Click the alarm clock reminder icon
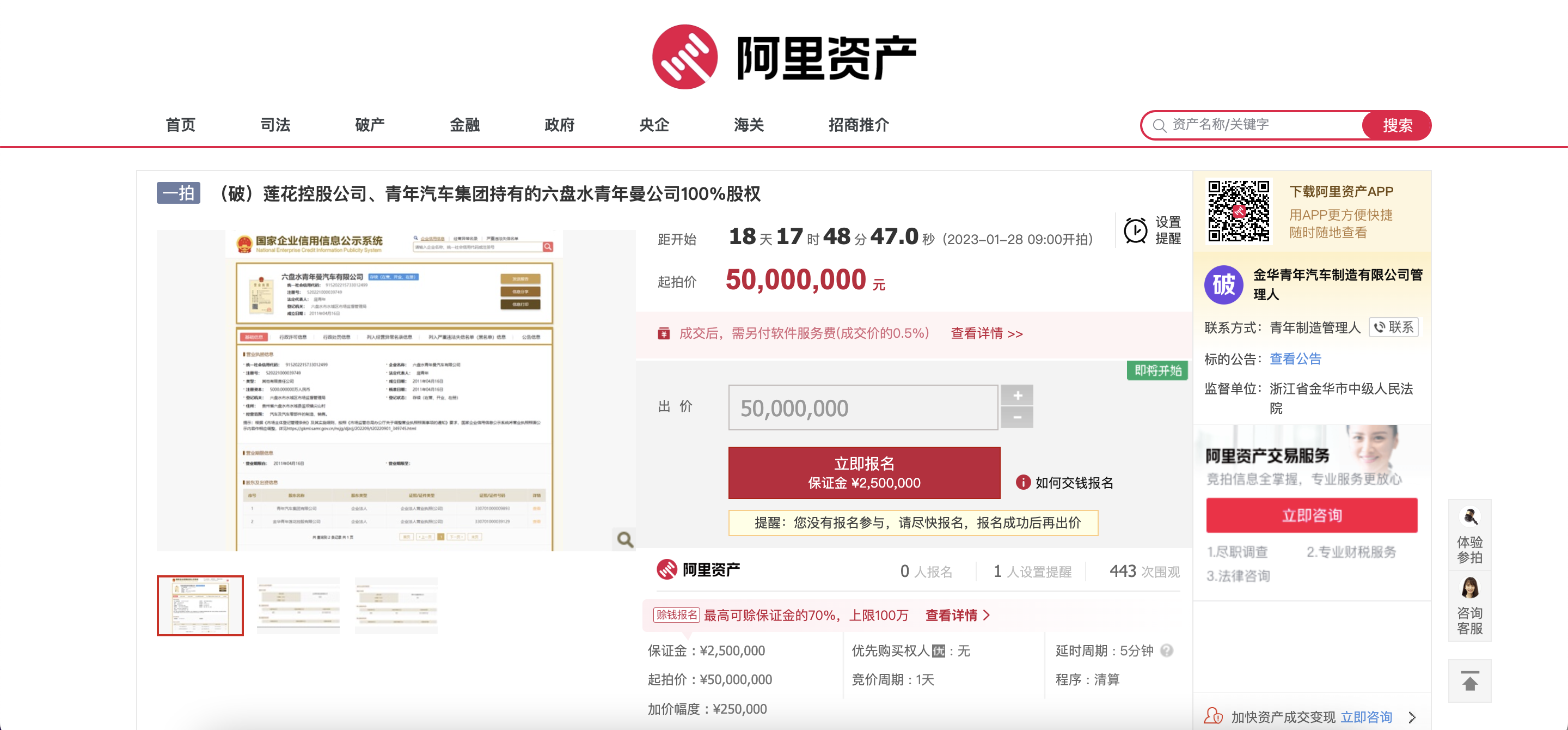Screen dimensions: 1568x730 coord(1135,231)
